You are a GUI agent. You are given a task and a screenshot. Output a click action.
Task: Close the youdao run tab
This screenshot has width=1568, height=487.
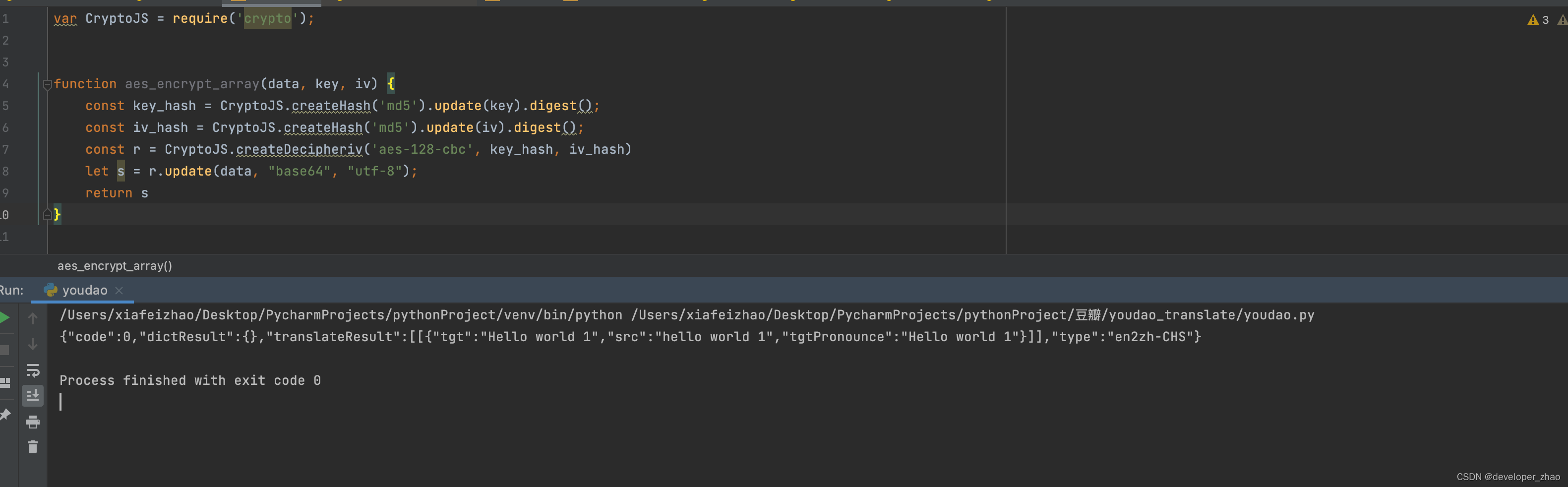click(120, 291)
